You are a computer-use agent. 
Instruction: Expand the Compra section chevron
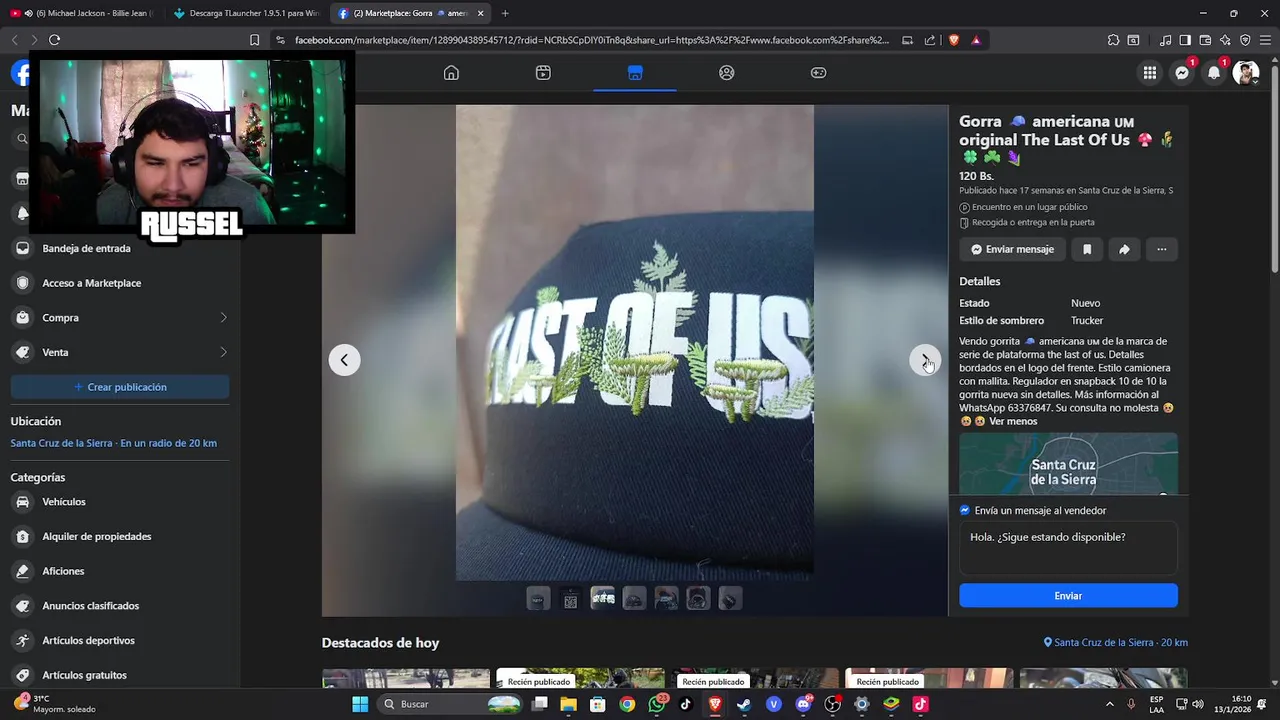(223, 318)
